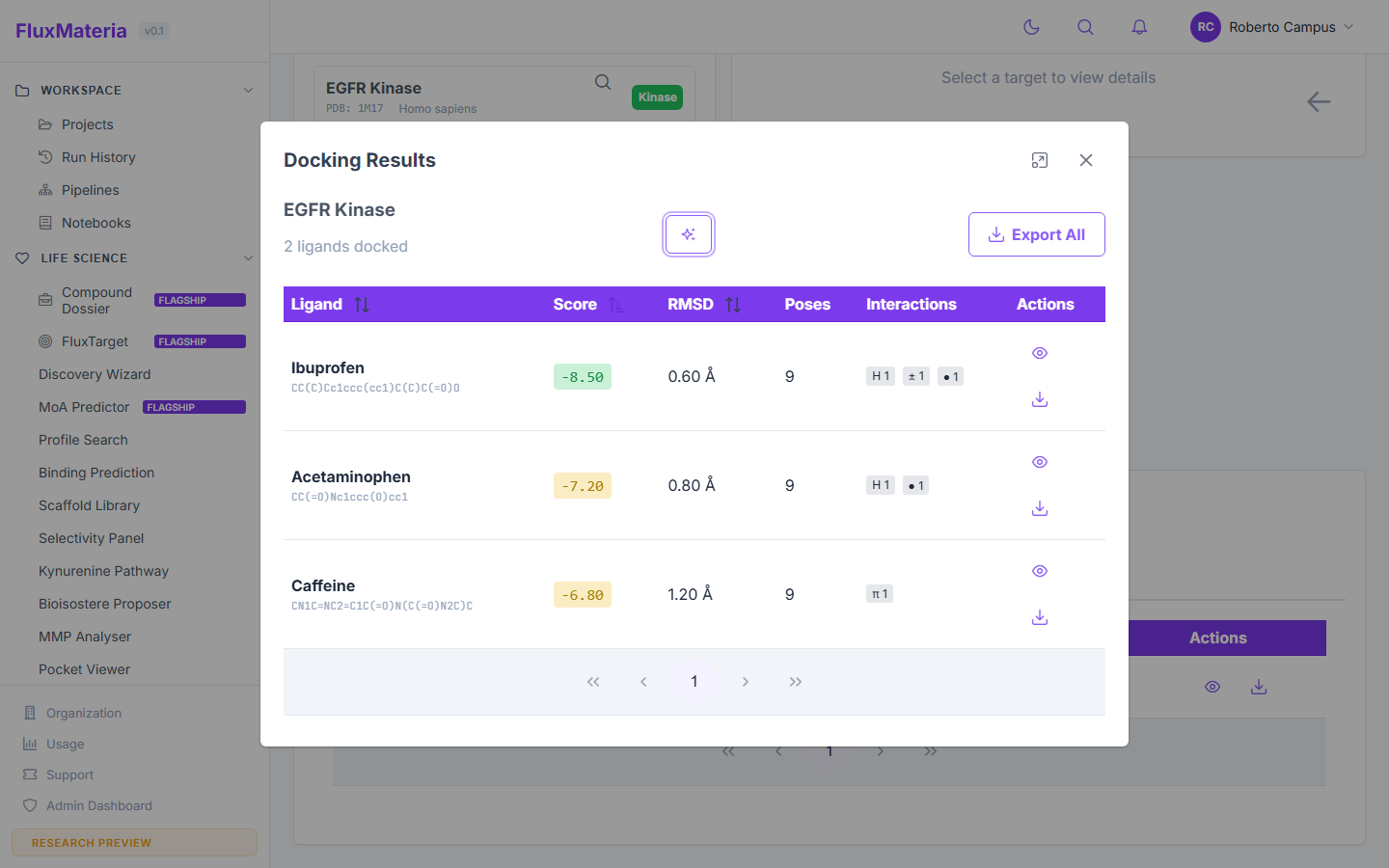Open Usage page

[x=65, y=744]
